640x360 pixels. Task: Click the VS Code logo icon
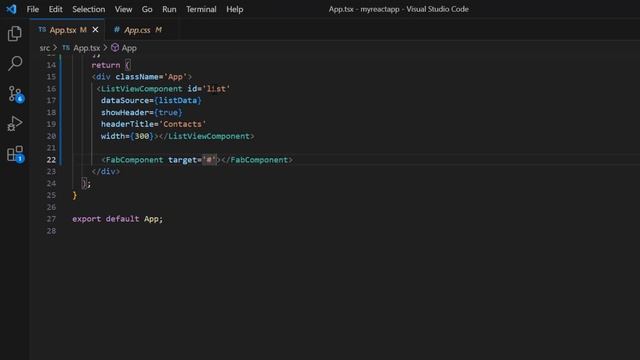coord(11,9)
